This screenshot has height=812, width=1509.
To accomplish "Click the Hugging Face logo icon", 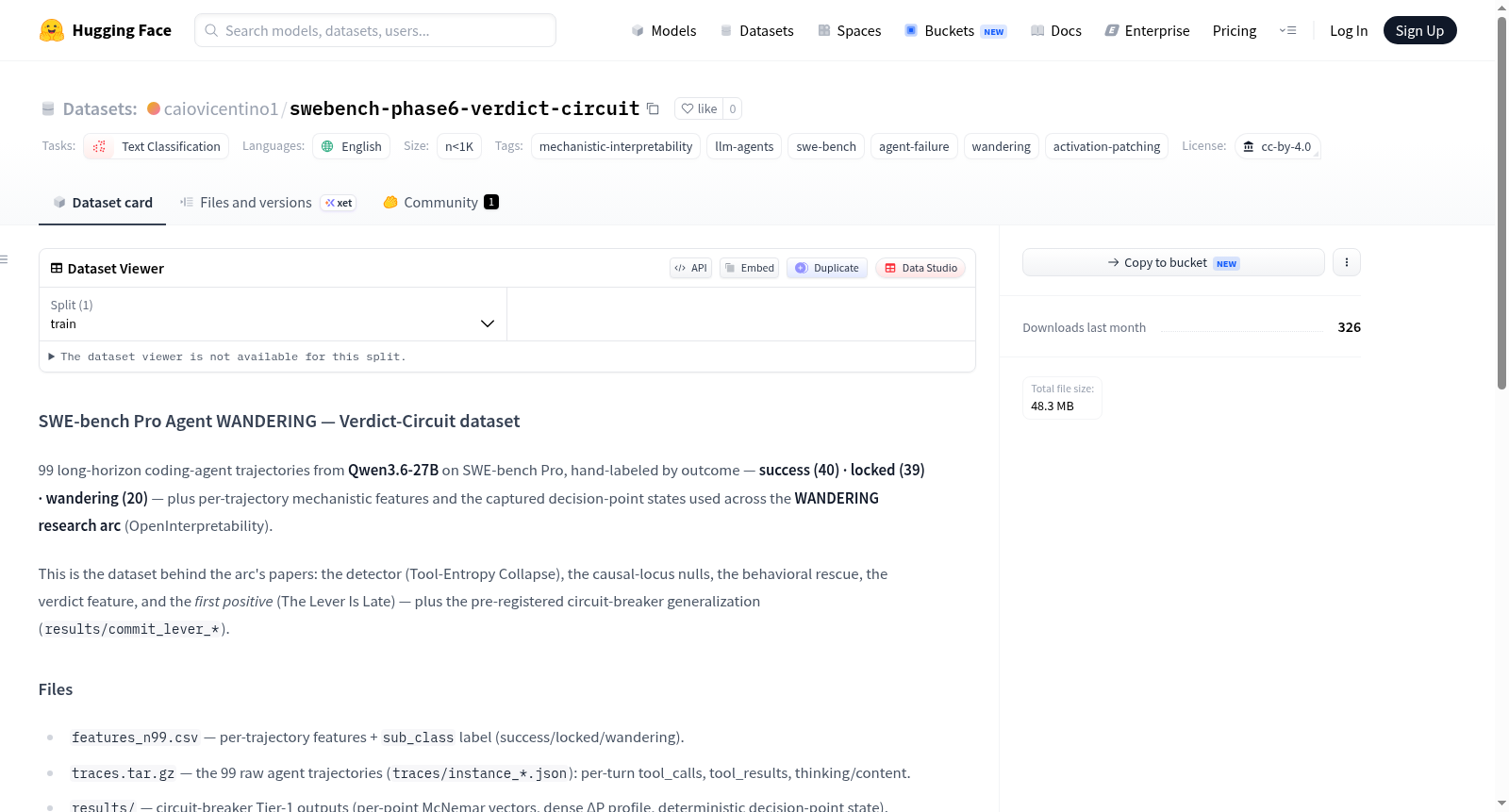I will pos(52,30).
